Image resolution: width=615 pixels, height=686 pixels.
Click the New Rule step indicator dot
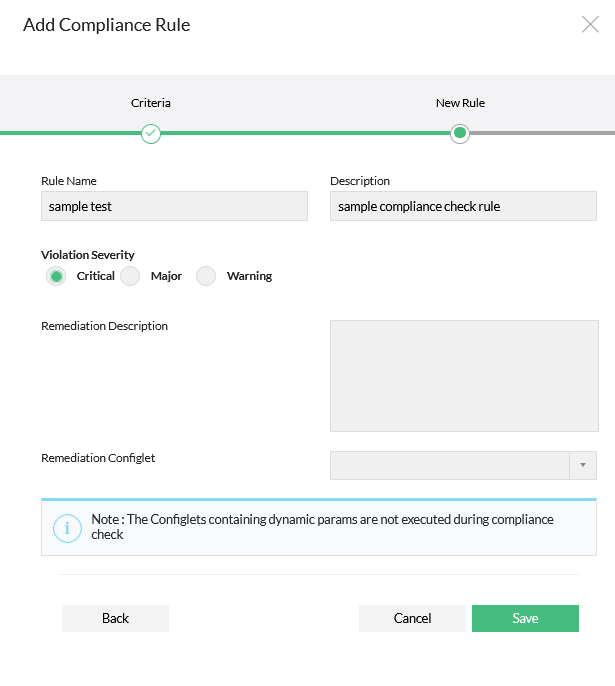click(460, 133)
